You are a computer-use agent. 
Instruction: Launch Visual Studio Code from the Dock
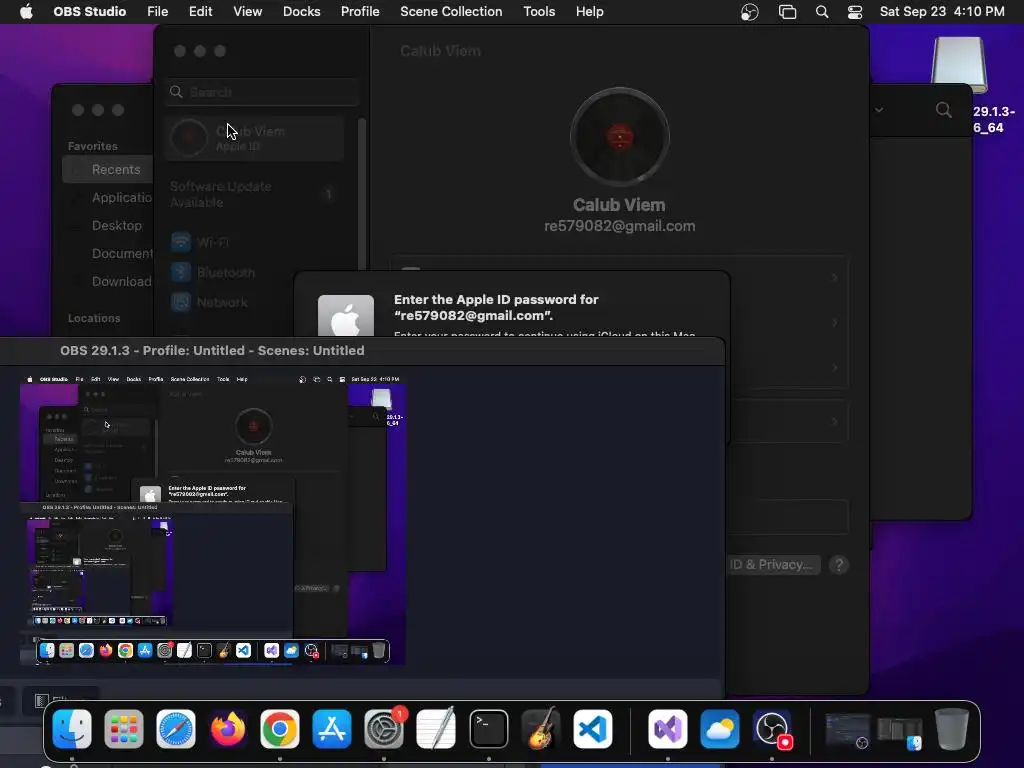click(x=593, y=729)
